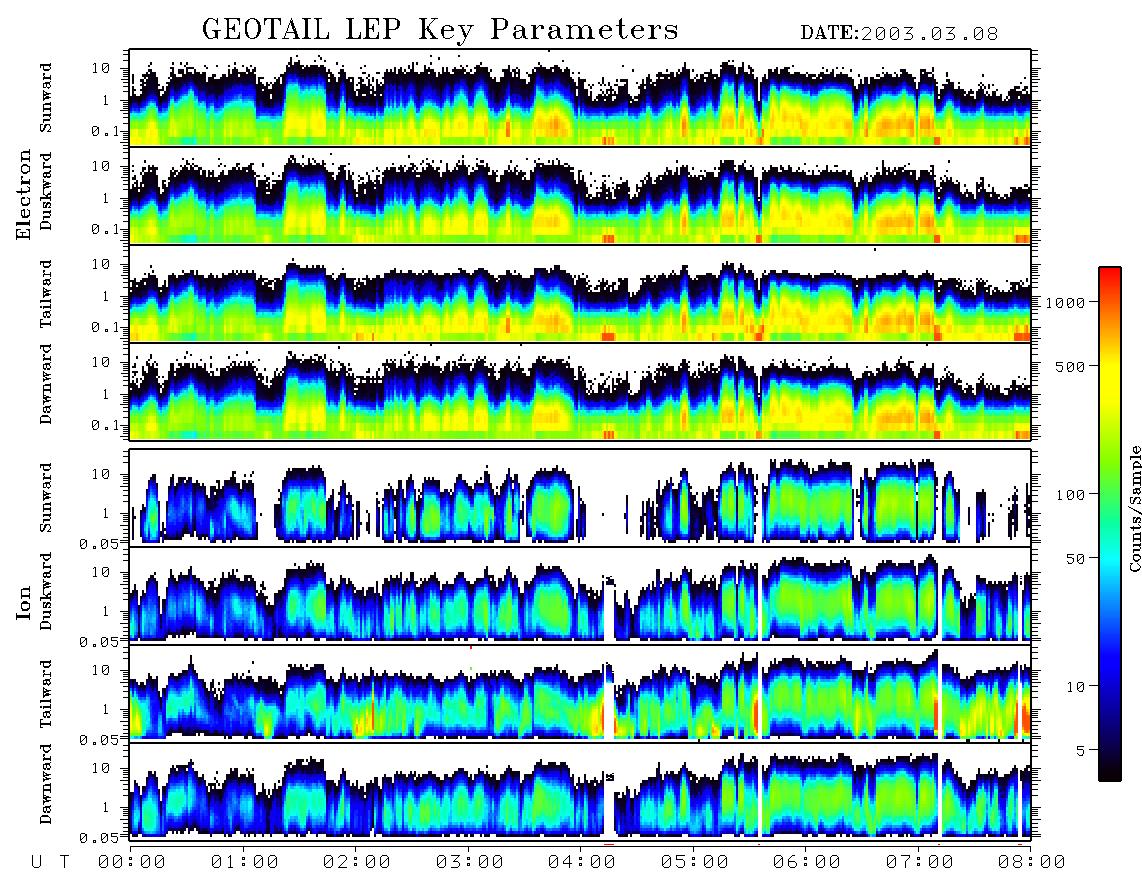Click the "04:00" time tick label
Image resolution: width=1142 pixels, height=880 pixels.
pyautogui.click(x=582, y=862)
